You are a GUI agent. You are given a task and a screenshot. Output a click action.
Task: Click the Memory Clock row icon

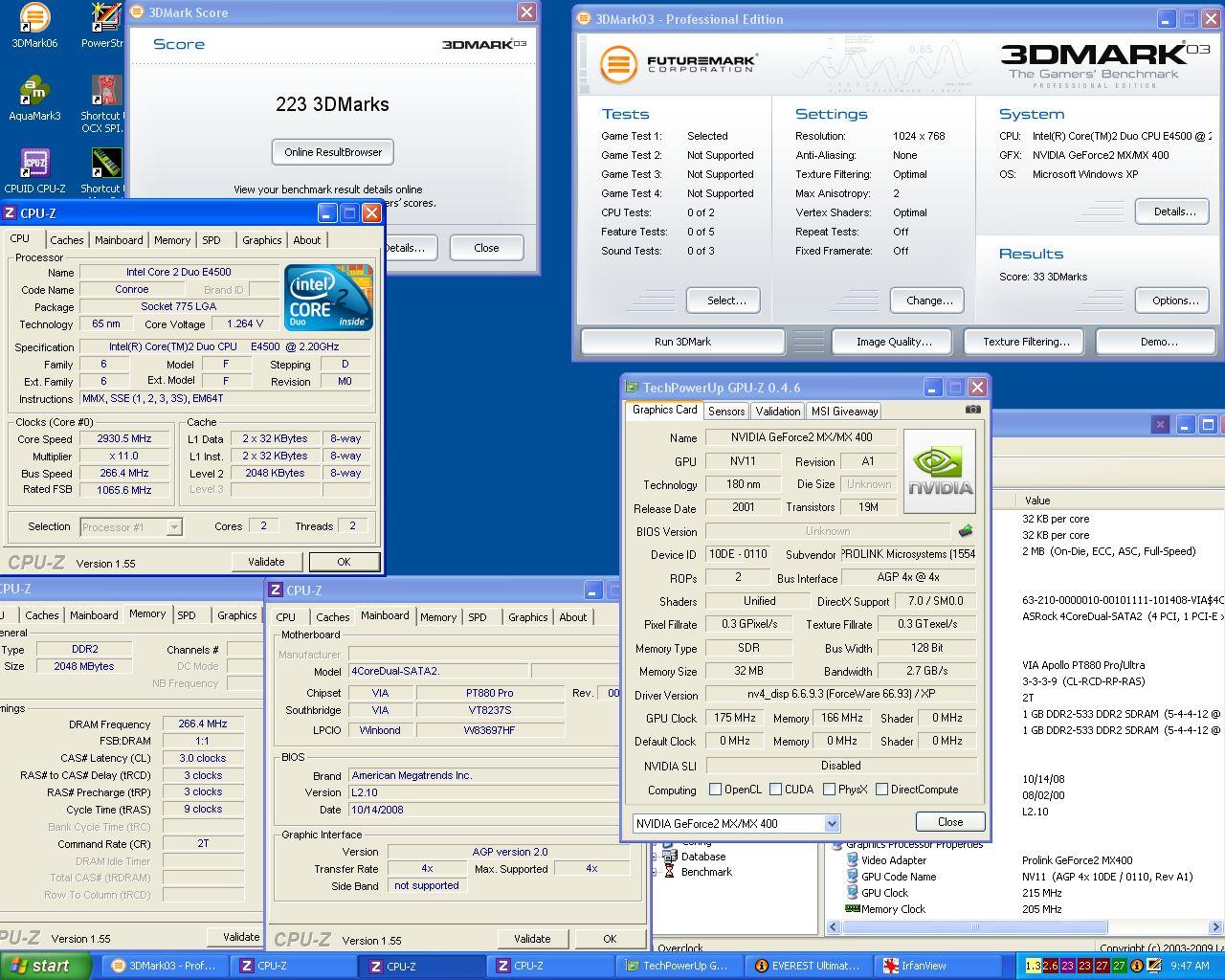click(x=852, y=909)
